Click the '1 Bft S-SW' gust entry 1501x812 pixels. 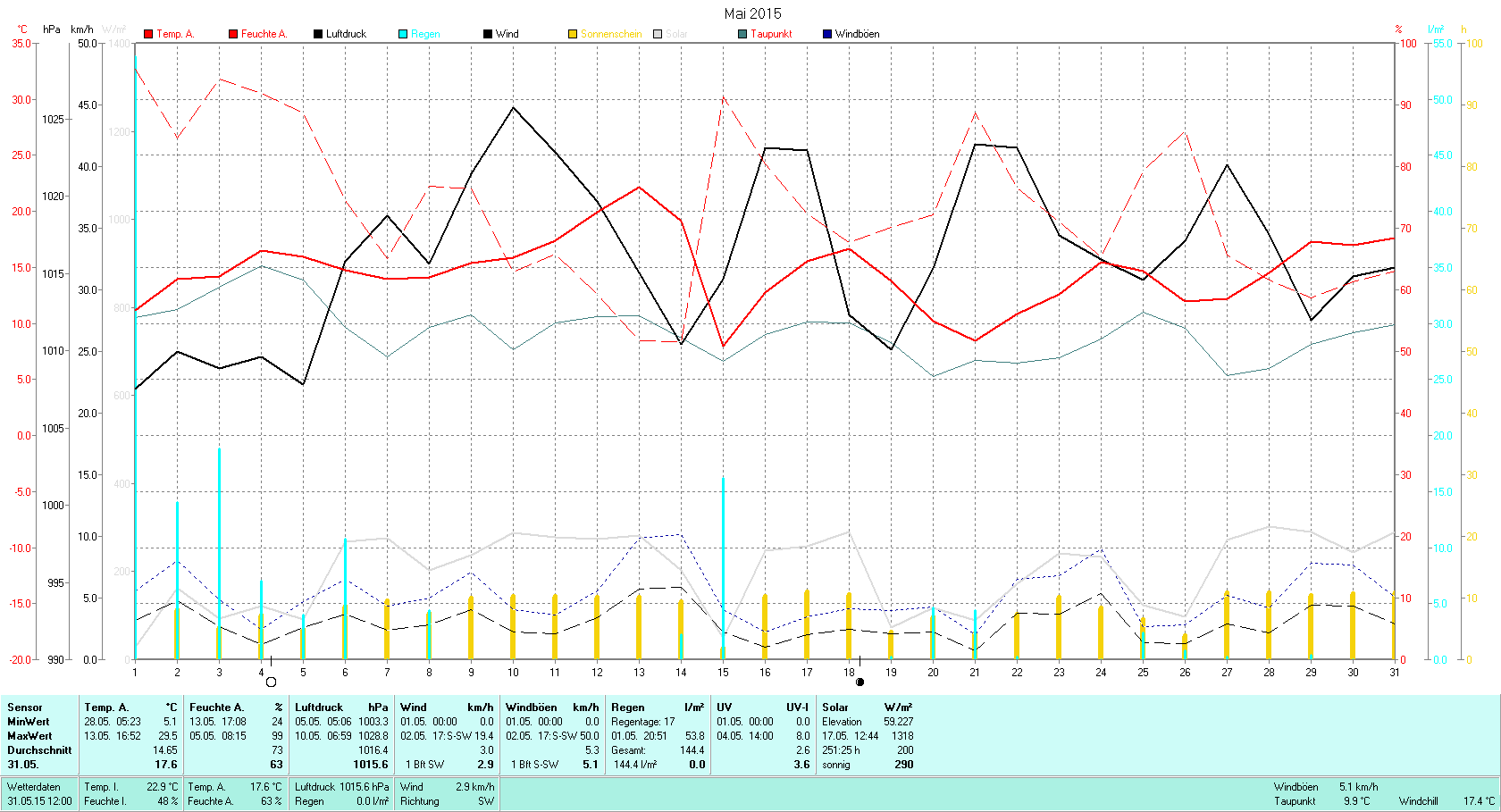534,765
